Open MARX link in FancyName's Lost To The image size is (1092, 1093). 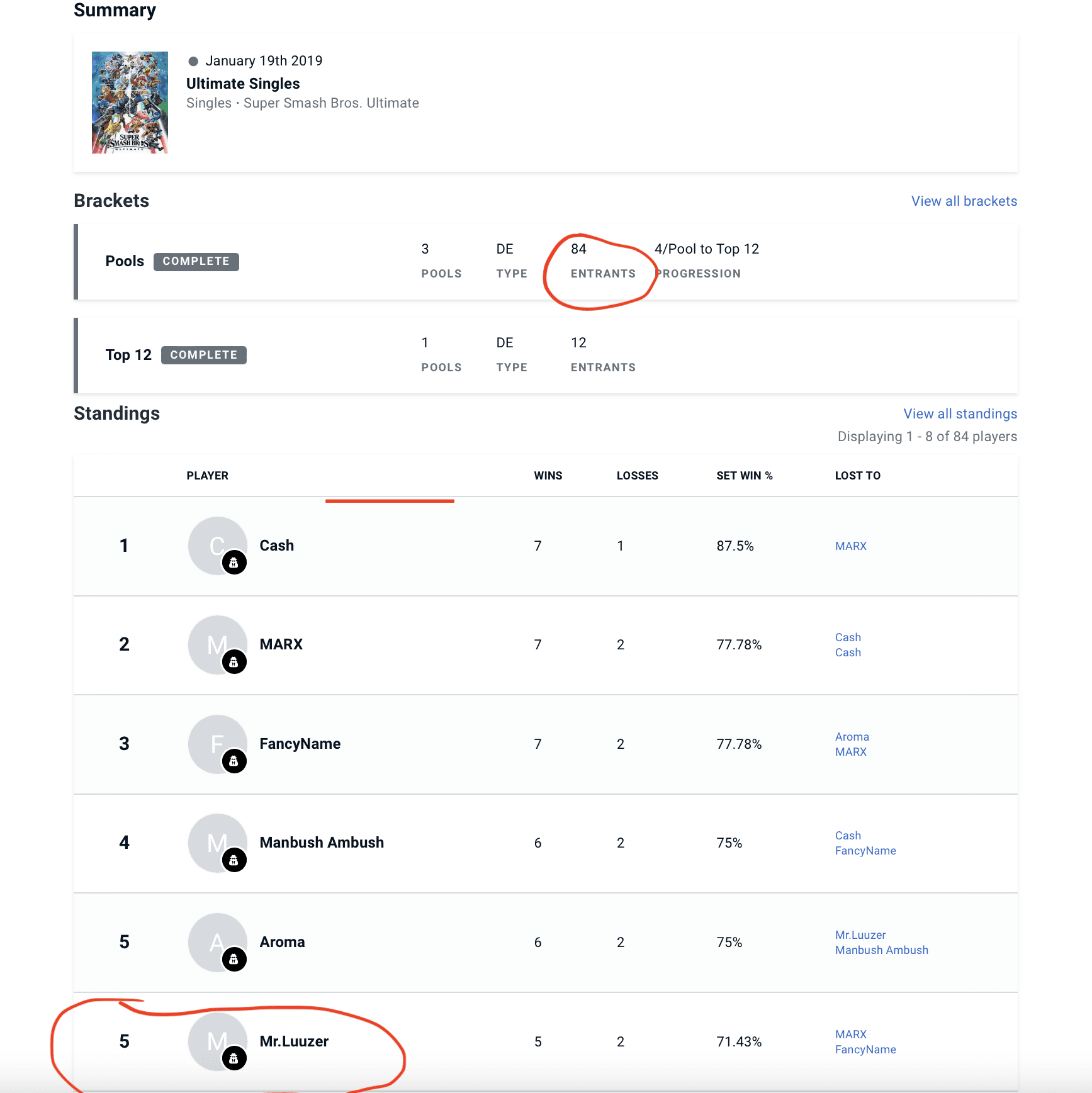(x=851, y=752)
